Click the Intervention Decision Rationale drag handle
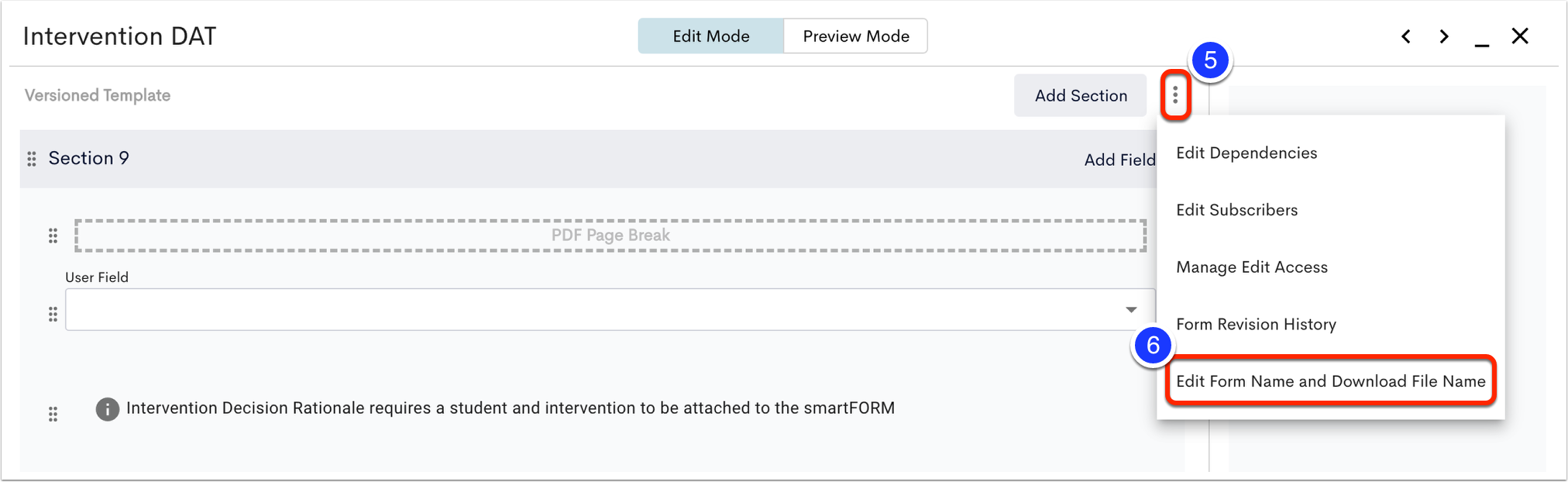Viewport: 1568px width, 482px height. pyautogui.click(x=53, y=414)
